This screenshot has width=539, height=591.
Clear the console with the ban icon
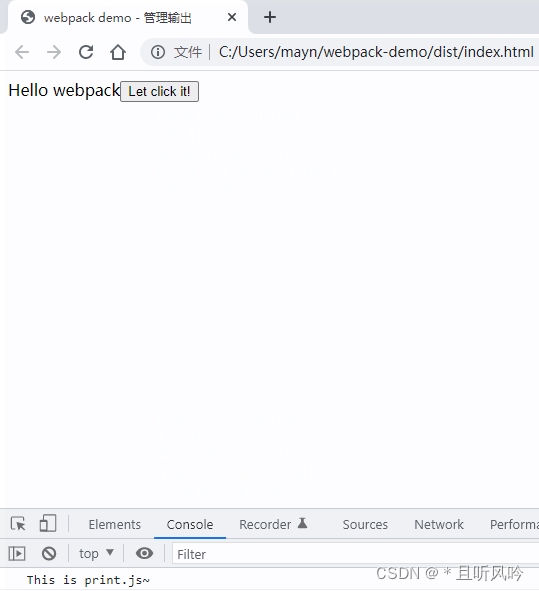click(49, 554)
